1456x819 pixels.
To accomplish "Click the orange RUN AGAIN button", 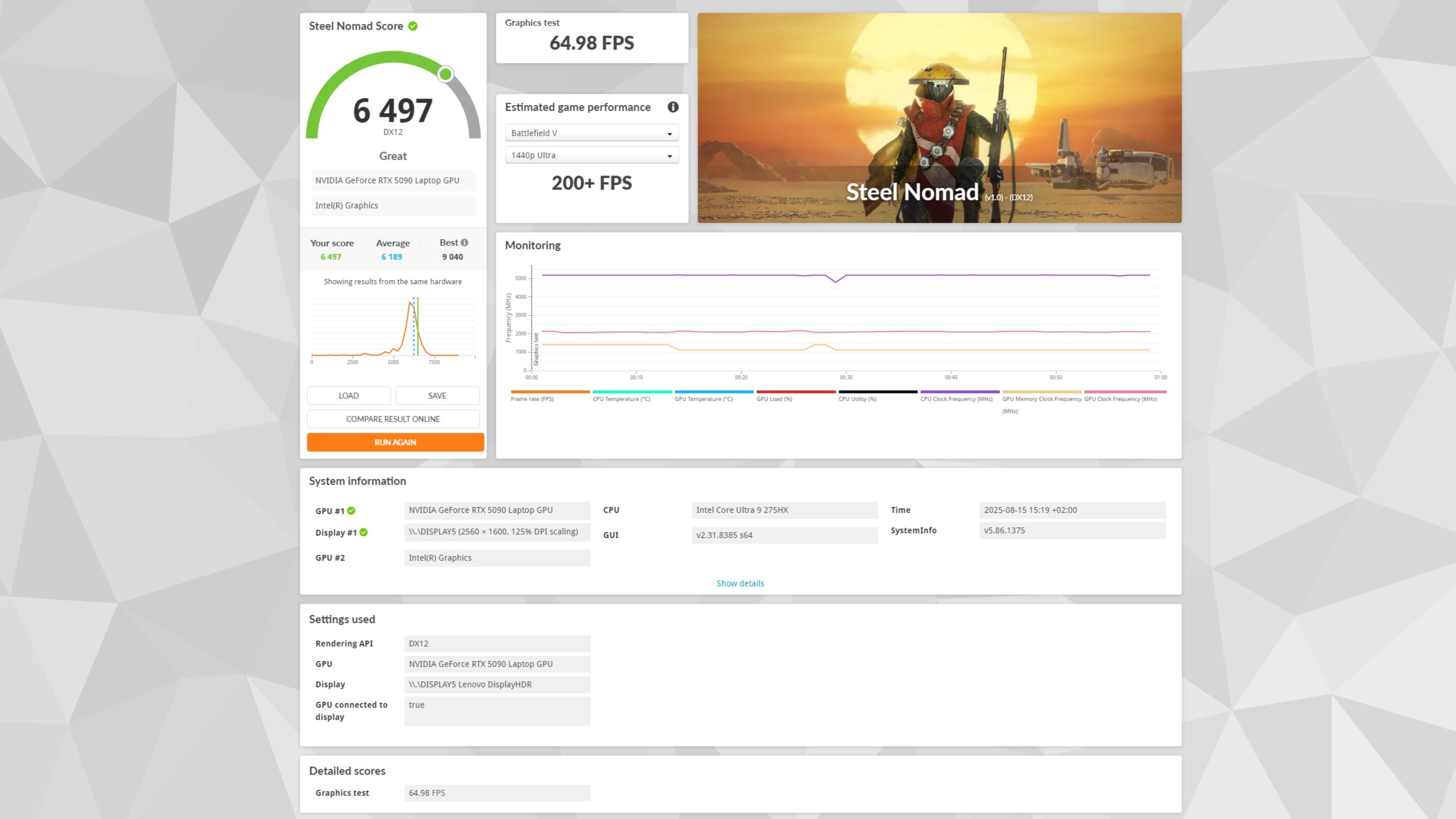I will 395,442.
